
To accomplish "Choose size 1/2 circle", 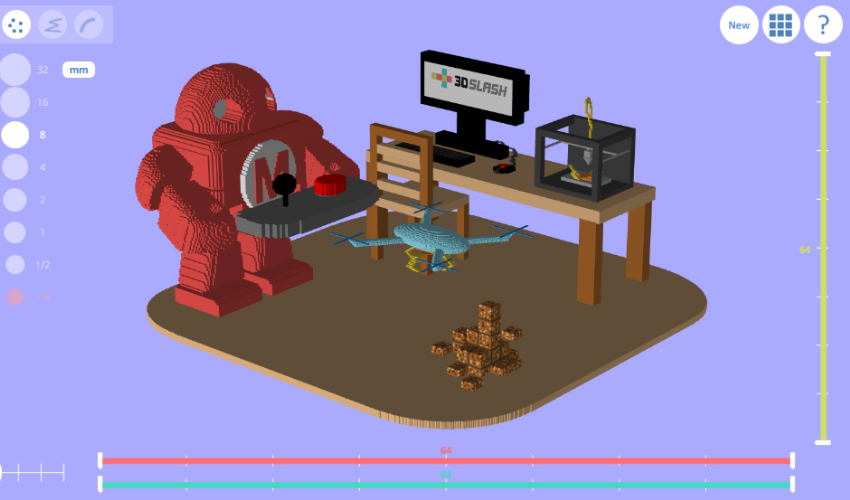I will (x=15, y=264).
